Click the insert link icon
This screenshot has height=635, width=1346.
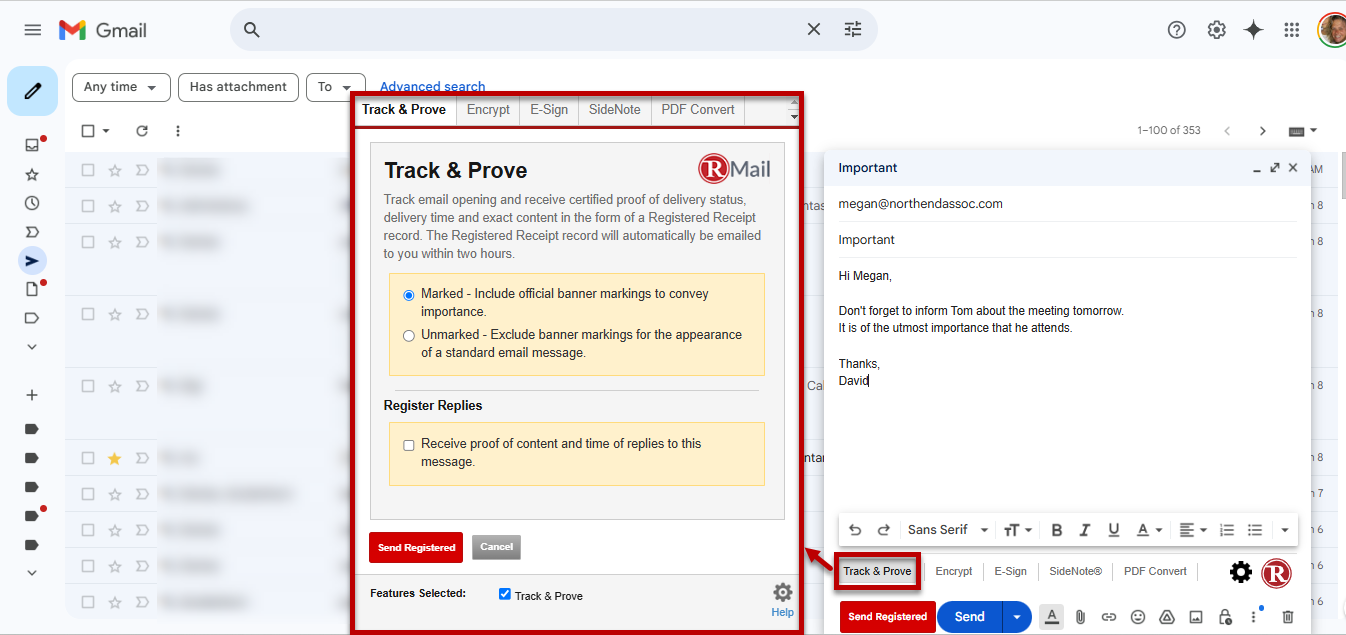click(1109, 617)
